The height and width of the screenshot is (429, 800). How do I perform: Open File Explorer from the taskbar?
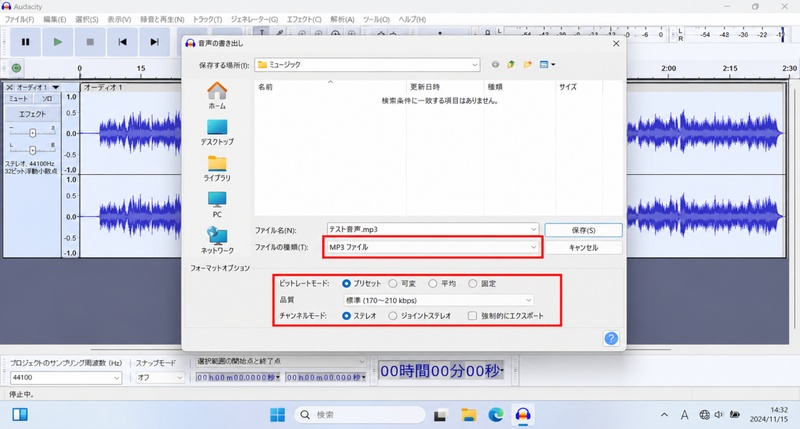point(468,415)
